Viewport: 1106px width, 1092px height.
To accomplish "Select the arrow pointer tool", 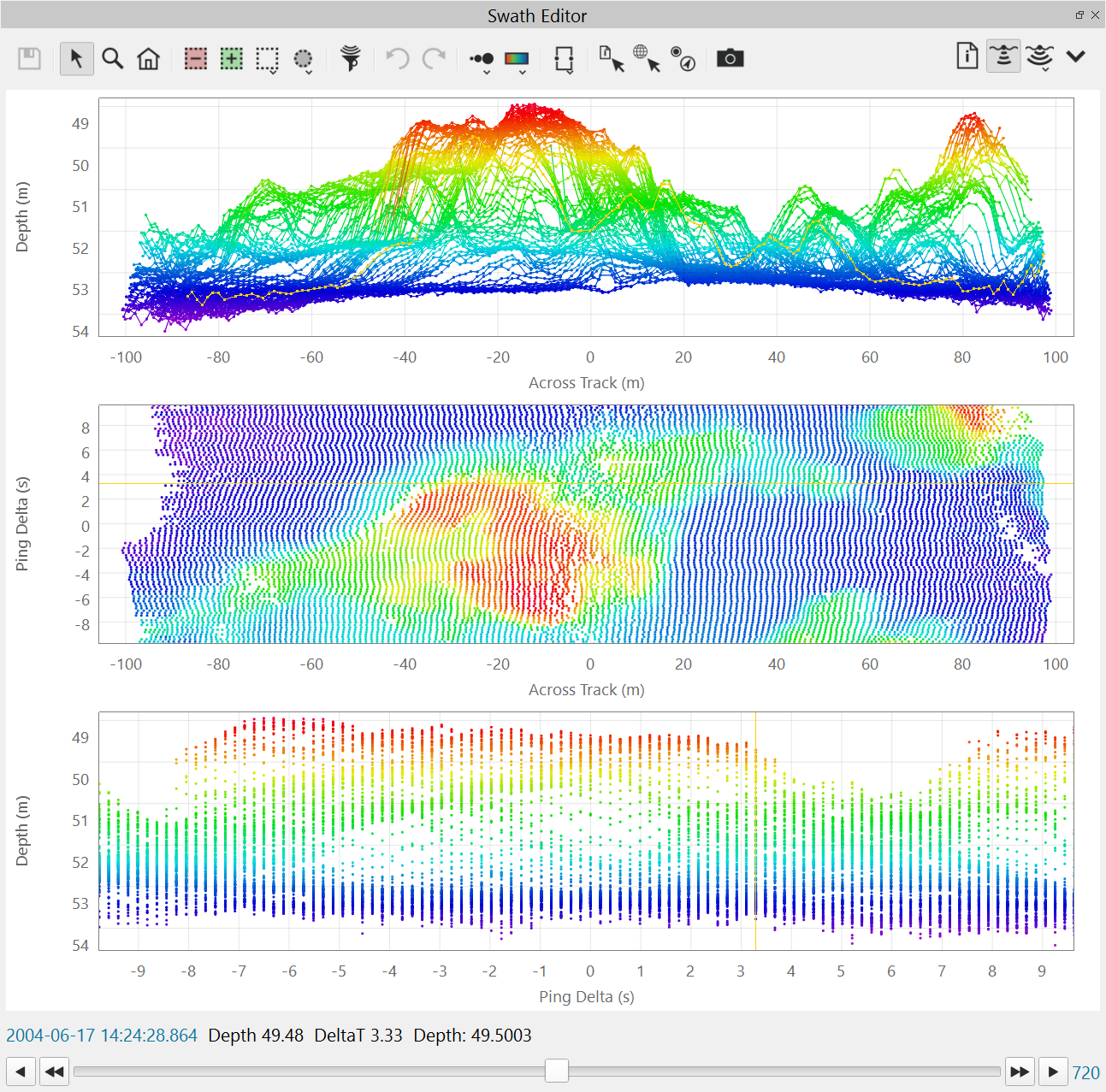I will point(77,59).
